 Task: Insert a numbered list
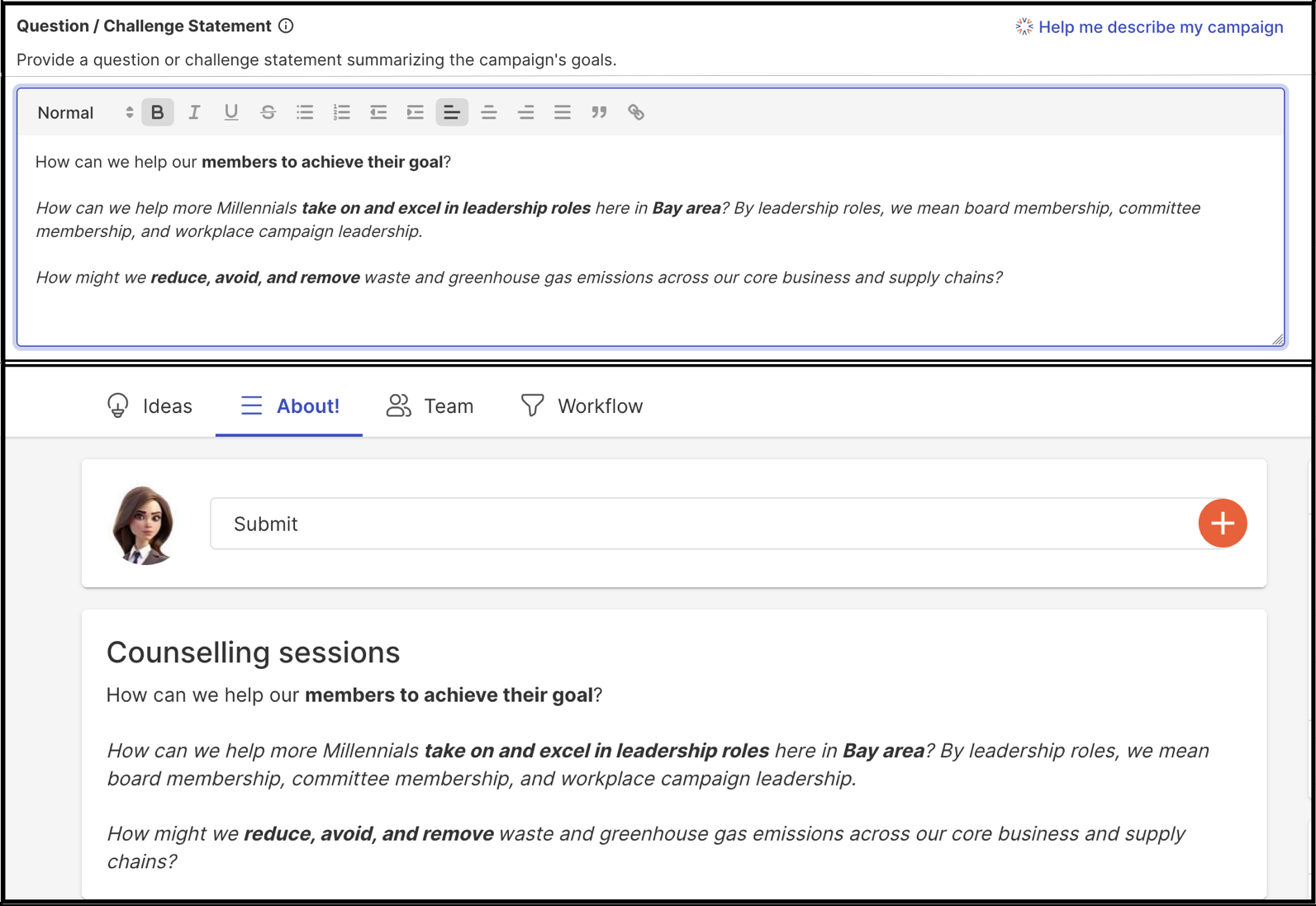click(x=341, y=112)
